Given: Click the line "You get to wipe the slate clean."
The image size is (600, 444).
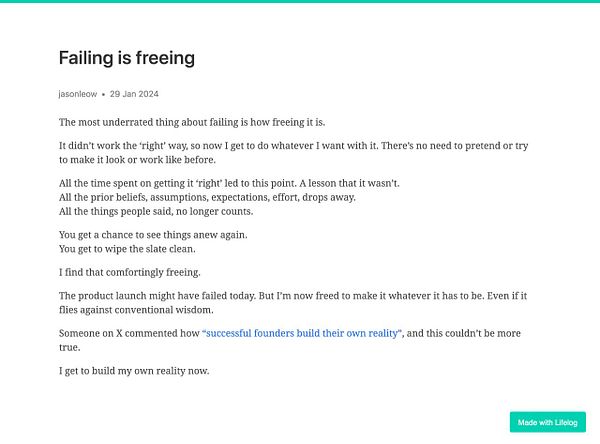Looking at the screenshot, I should (x=127, y=249).
